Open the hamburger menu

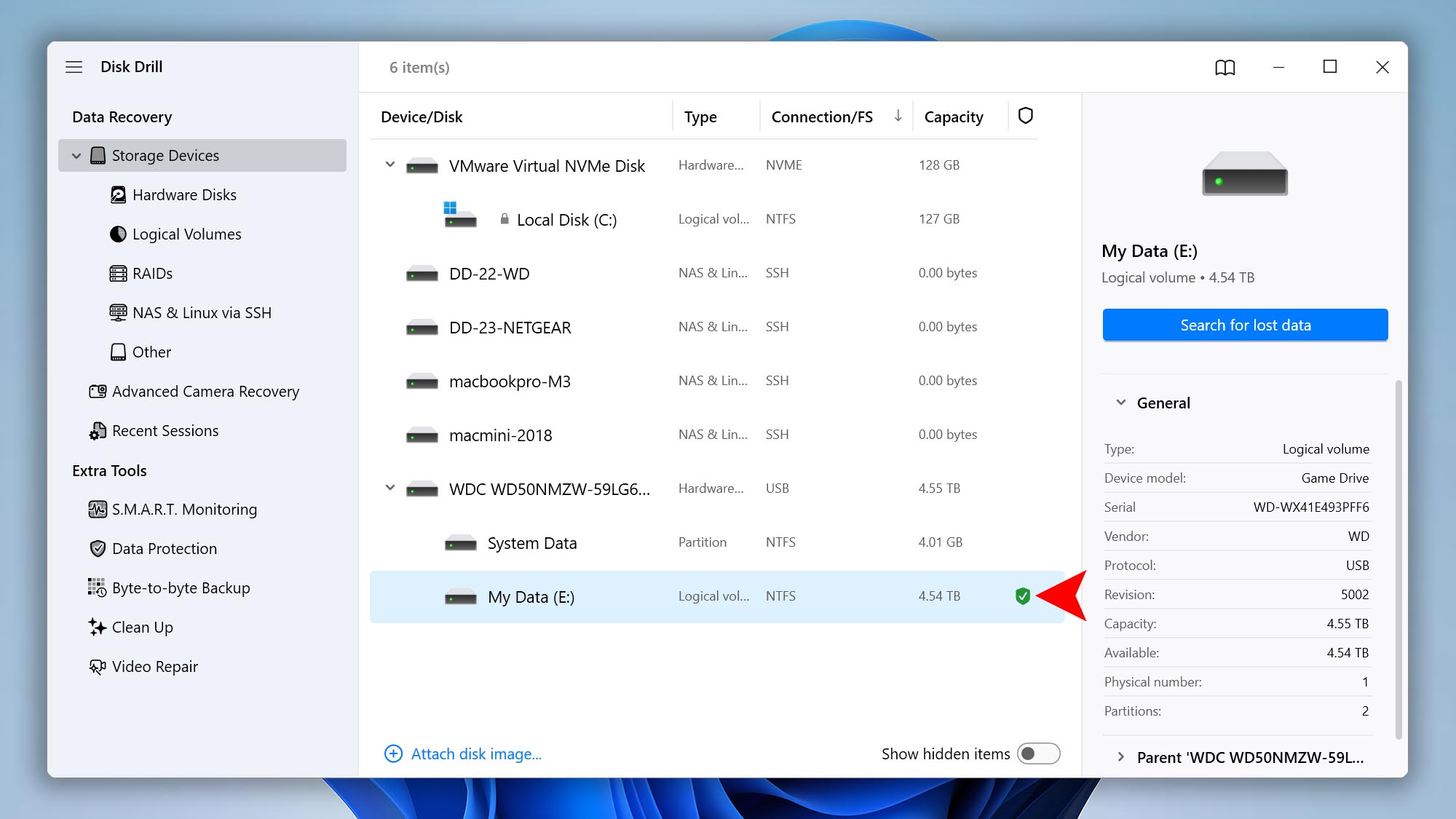(74, 67)
